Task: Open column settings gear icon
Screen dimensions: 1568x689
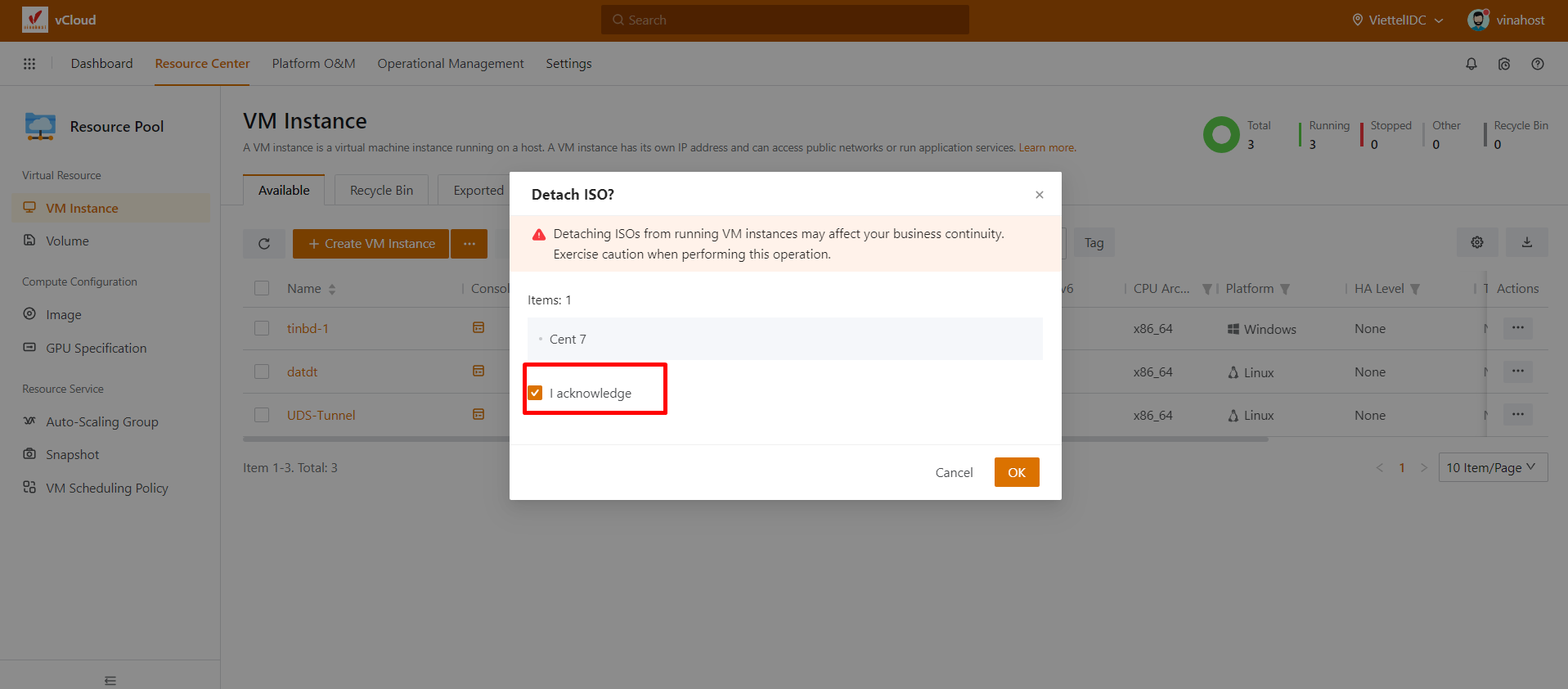Action: pos(1477,242)
